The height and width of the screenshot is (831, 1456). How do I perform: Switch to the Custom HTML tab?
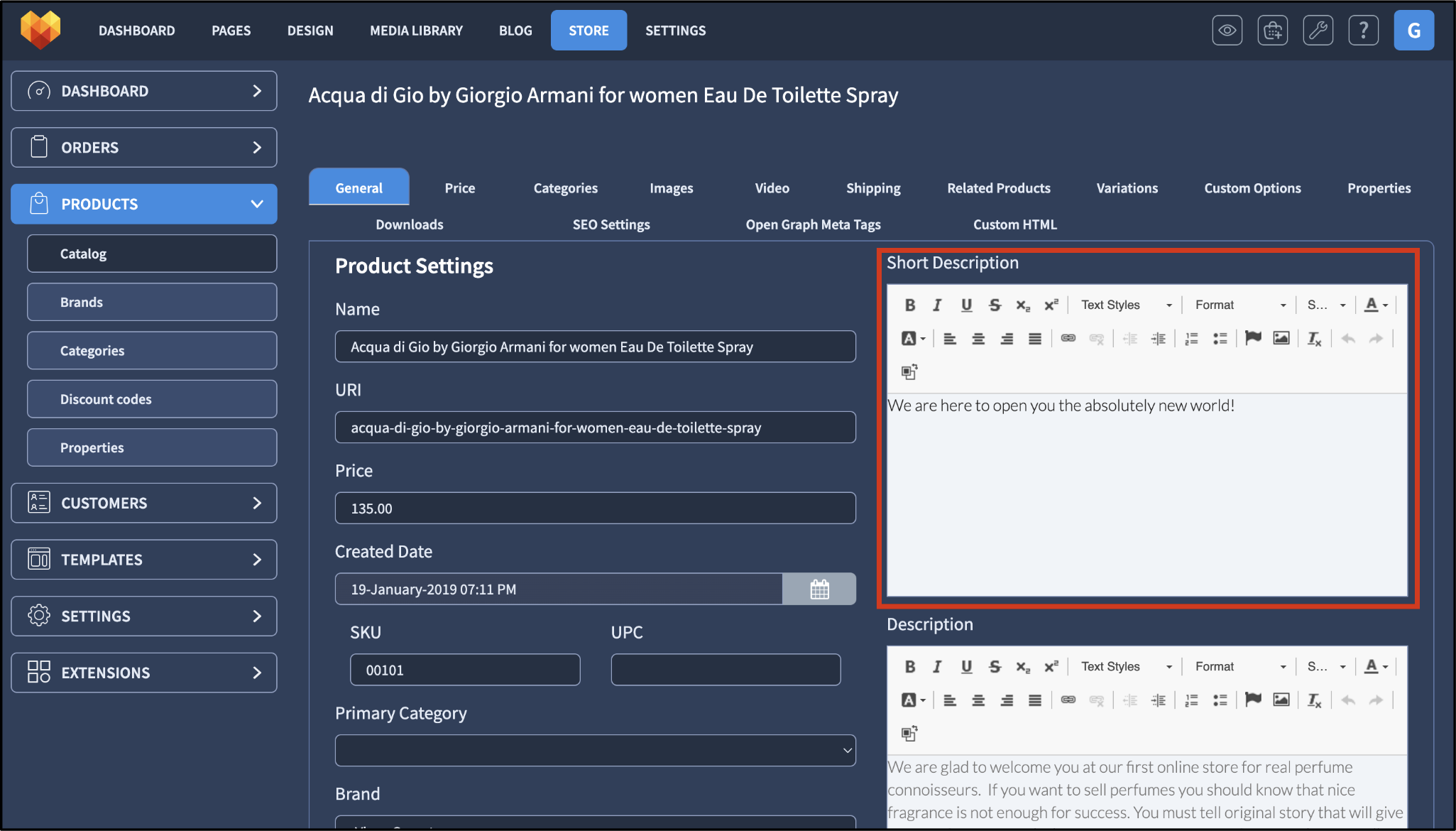click(x=1014, y=224)
